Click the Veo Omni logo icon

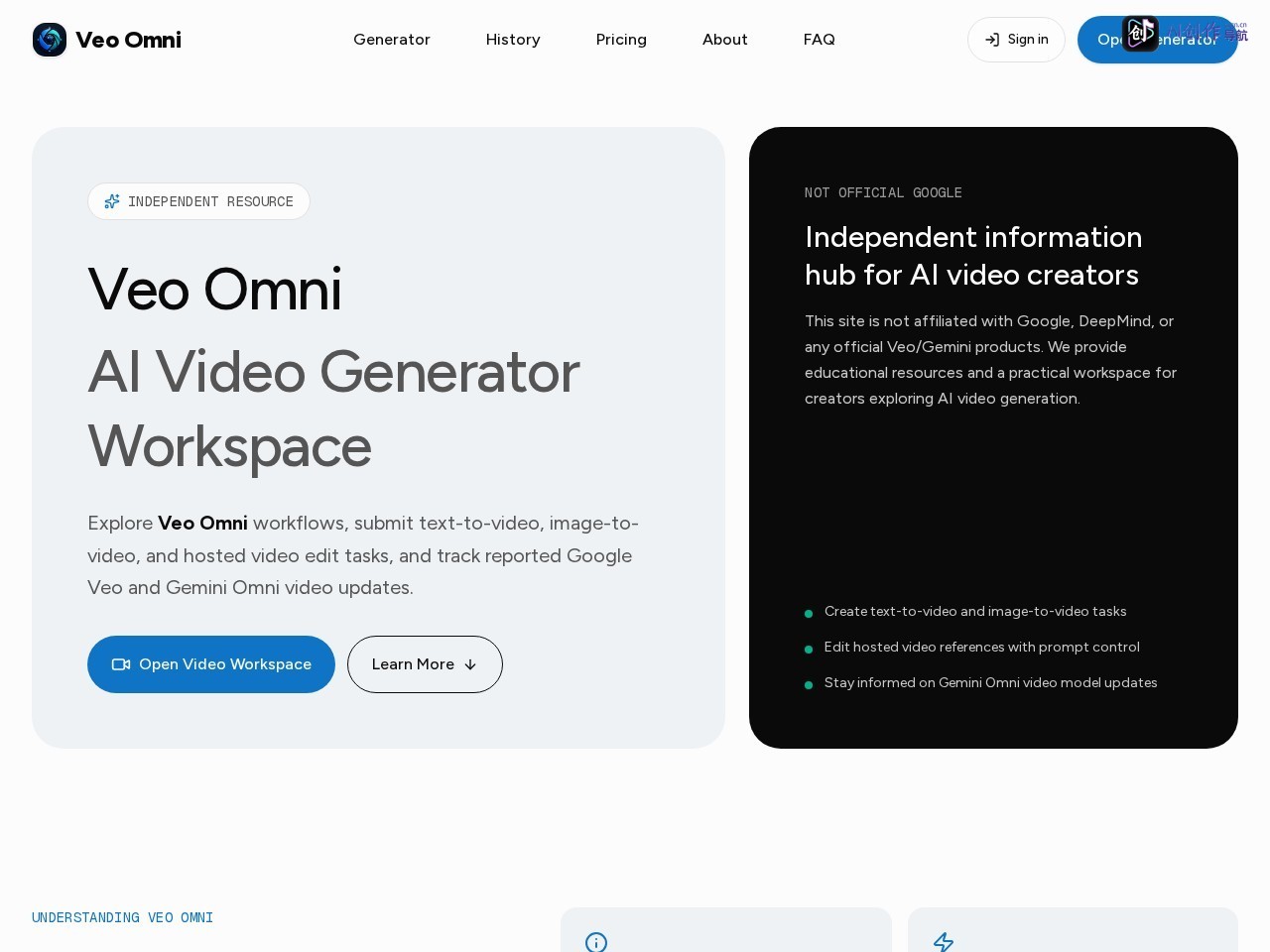pos(50,40)
